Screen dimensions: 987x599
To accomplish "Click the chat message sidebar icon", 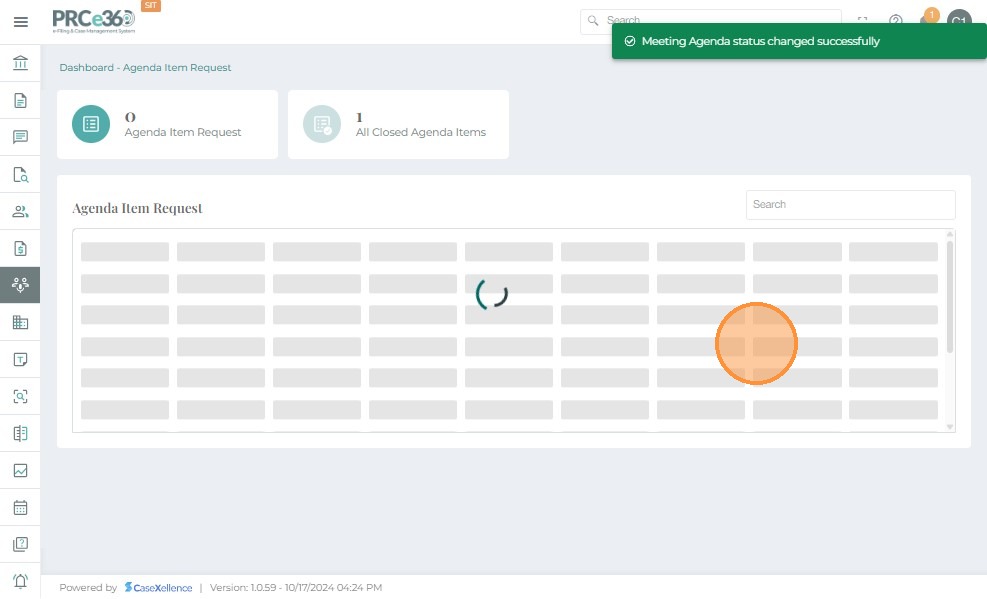I will [20, 137].
